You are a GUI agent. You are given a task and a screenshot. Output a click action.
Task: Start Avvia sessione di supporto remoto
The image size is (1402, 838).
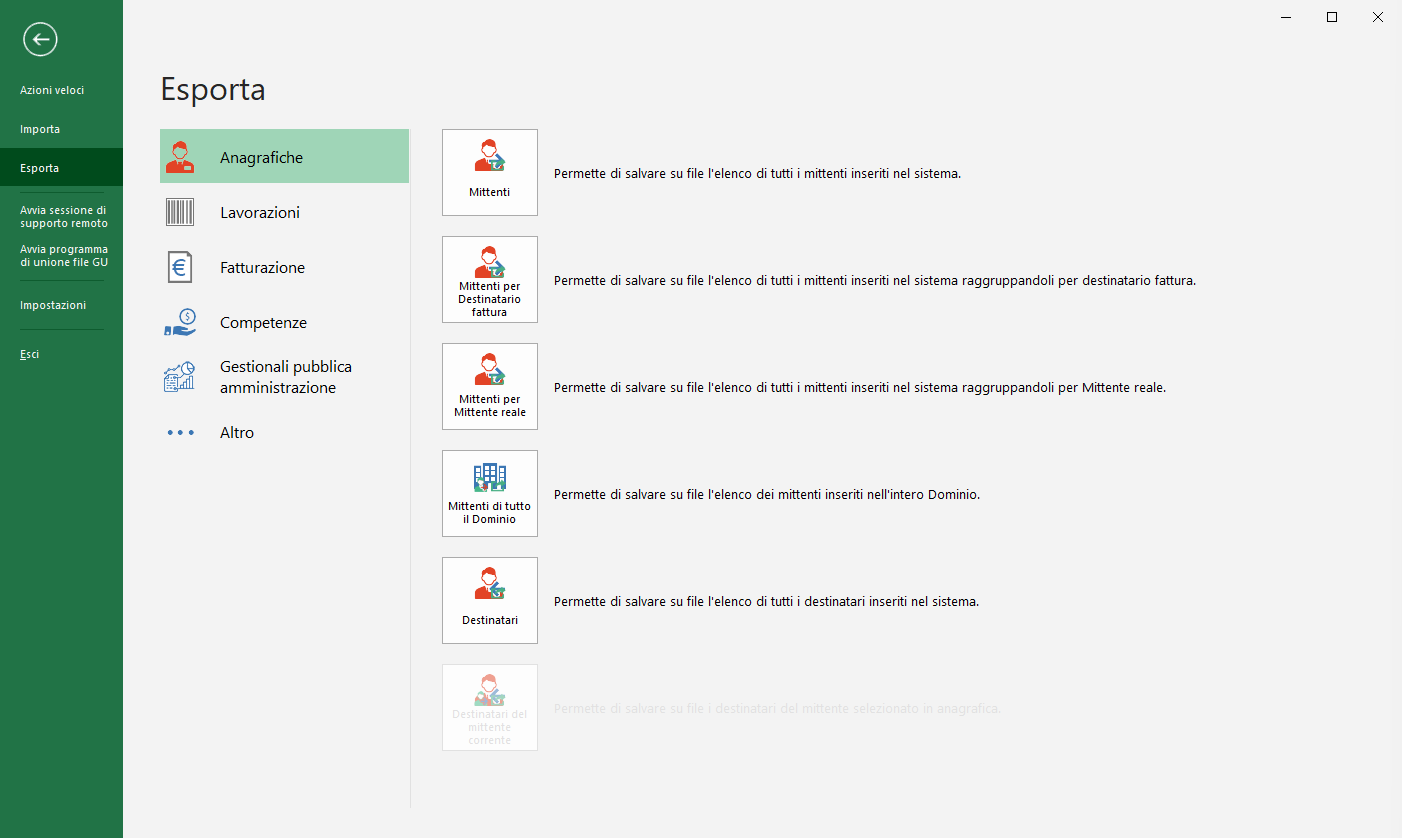point(63,217)
